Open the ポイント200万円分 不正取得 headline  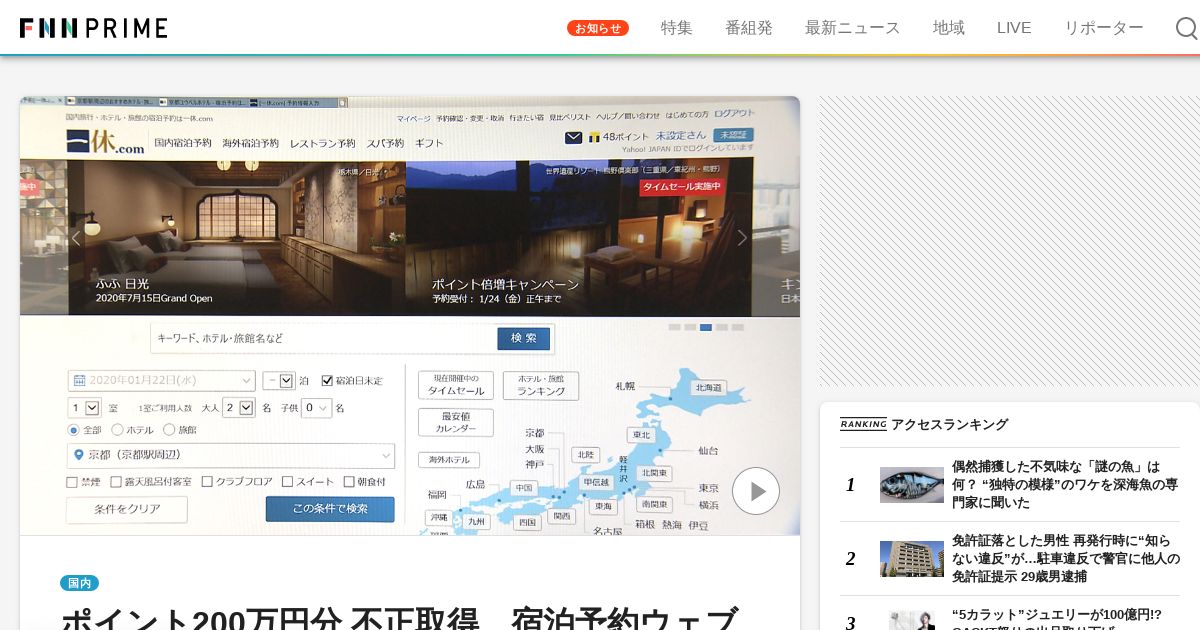point(400,618)
